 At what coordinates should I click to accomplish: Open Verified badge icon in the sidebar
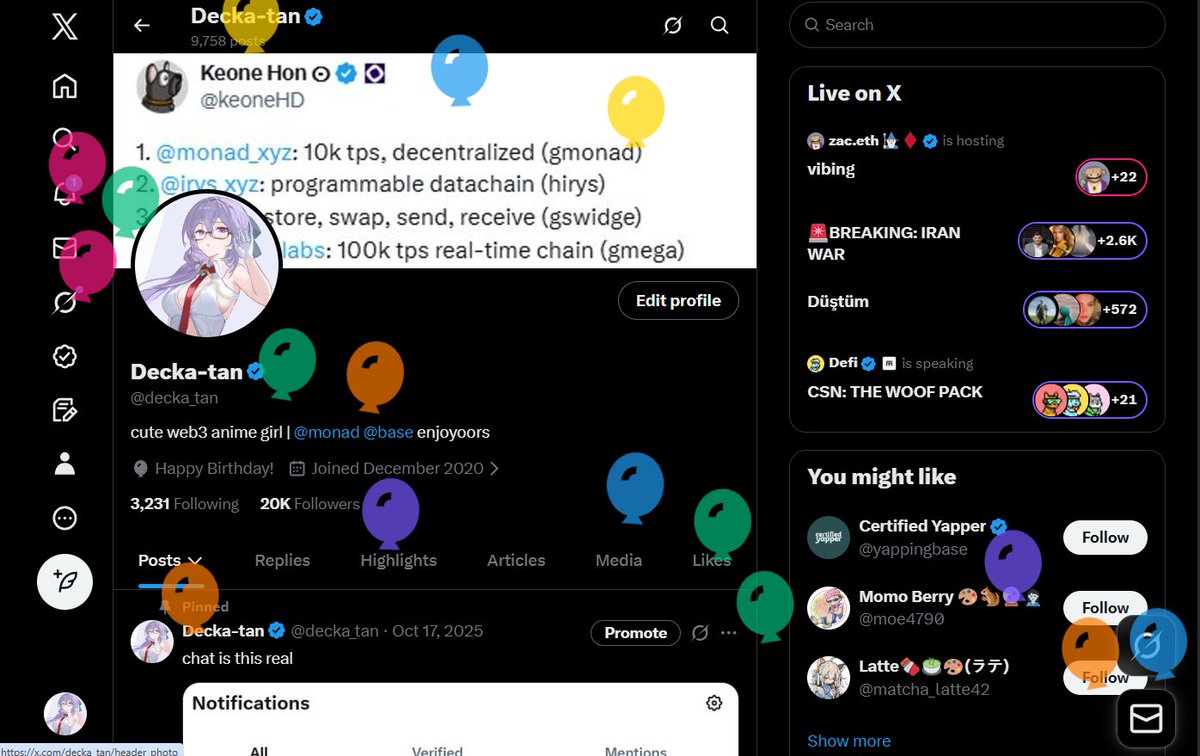(x=64, y=356)
